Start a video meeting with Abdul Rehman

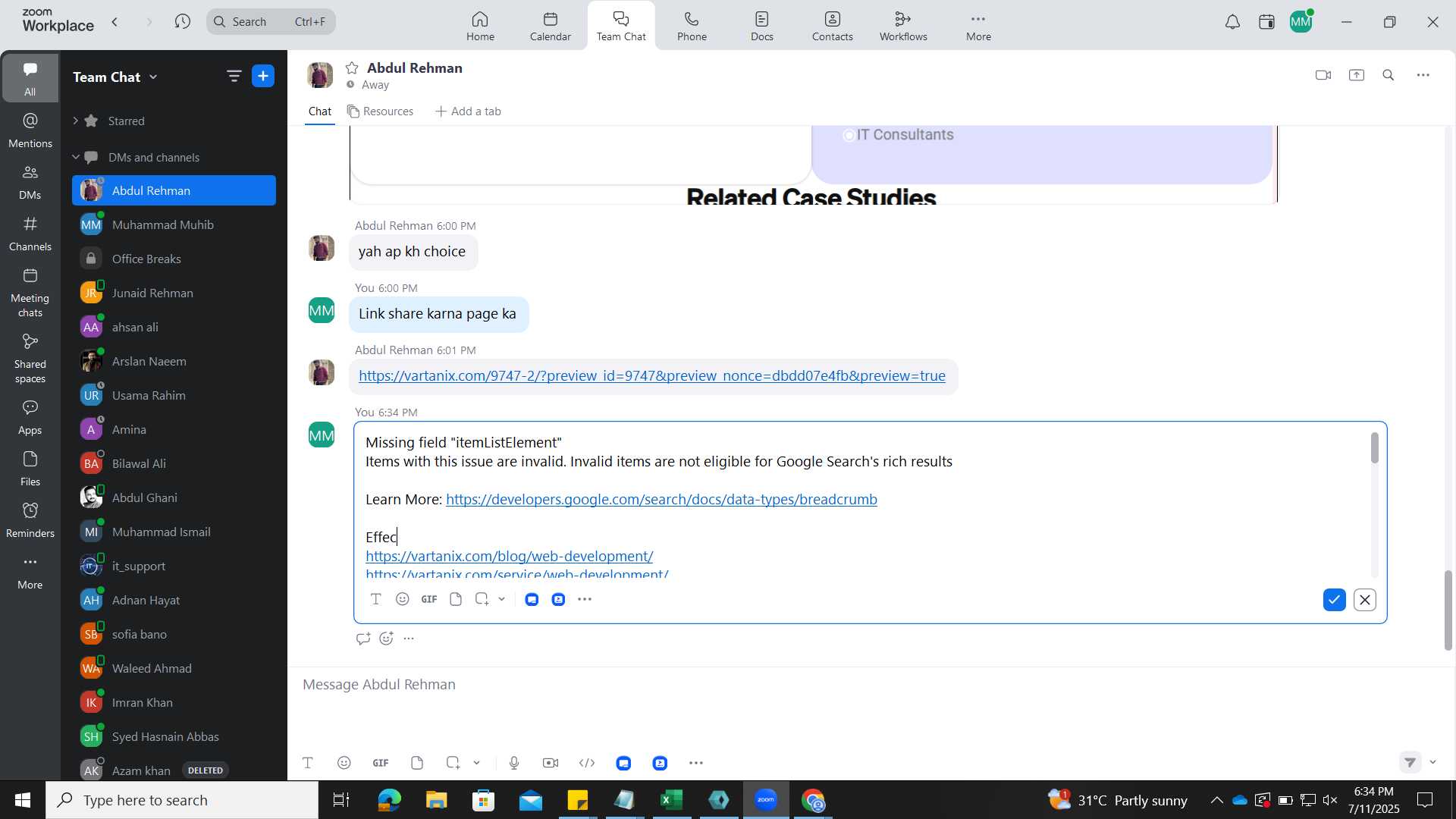(x=1323, y=75)
